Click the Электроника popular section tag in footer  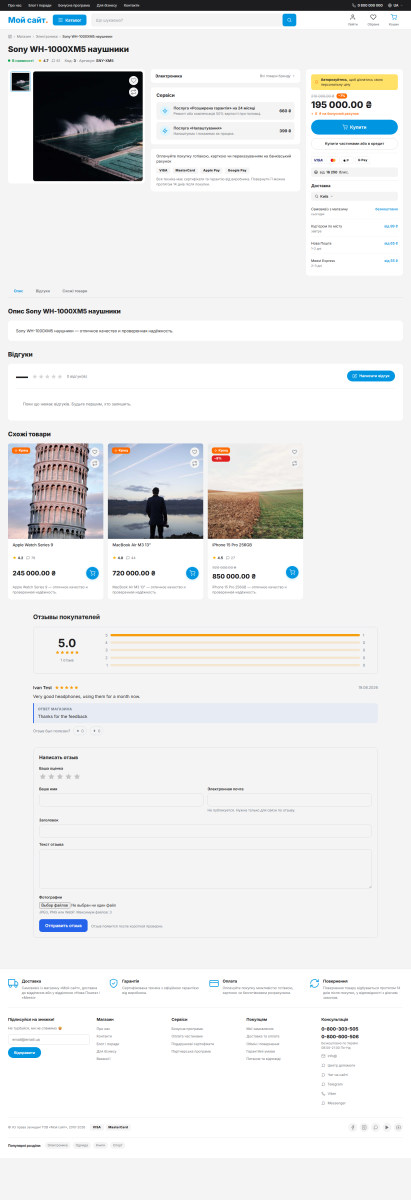[58, 1145]
